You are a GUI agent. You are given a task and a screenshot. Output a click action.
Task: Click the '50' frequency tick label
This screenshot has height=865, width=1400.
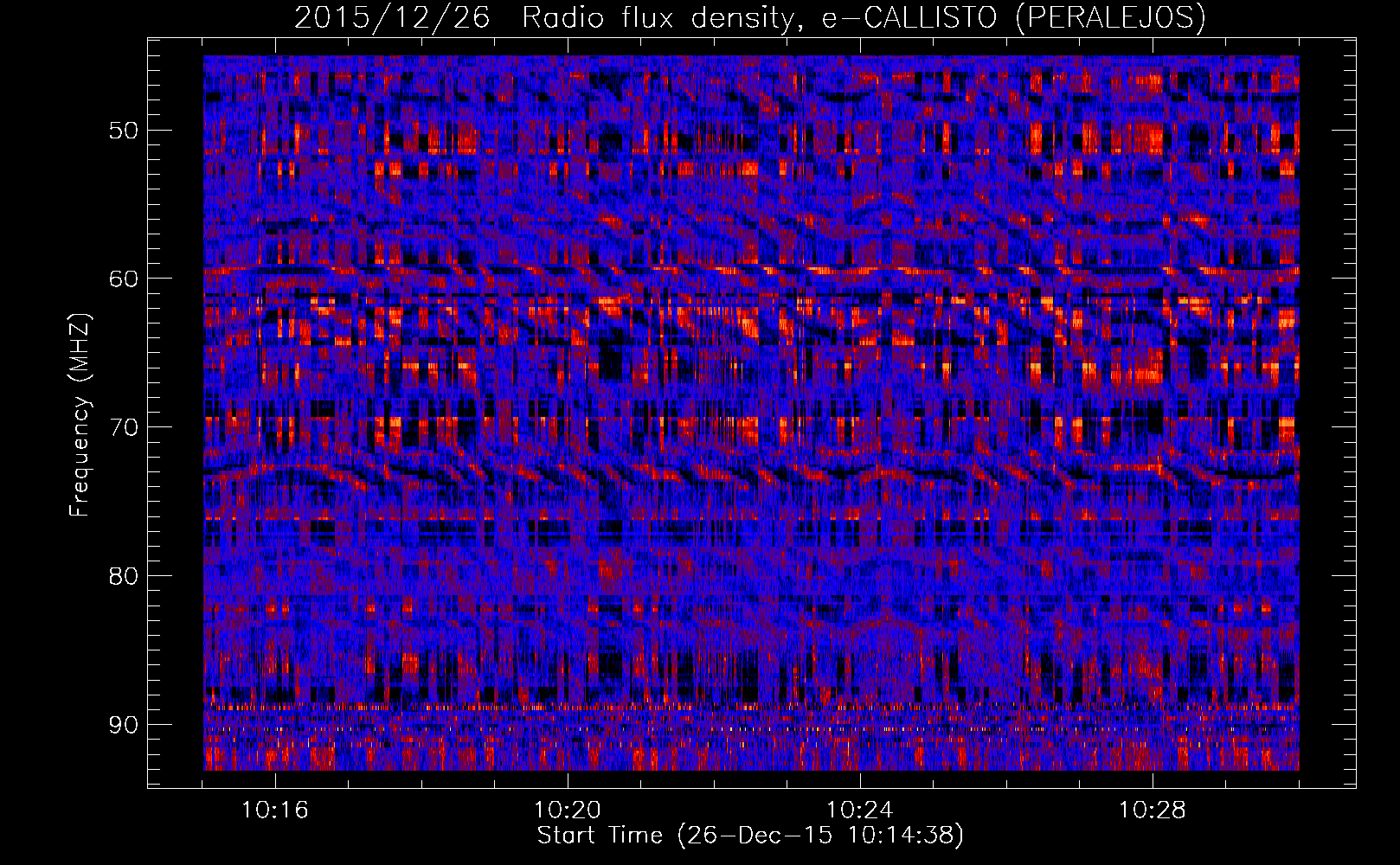123,131
